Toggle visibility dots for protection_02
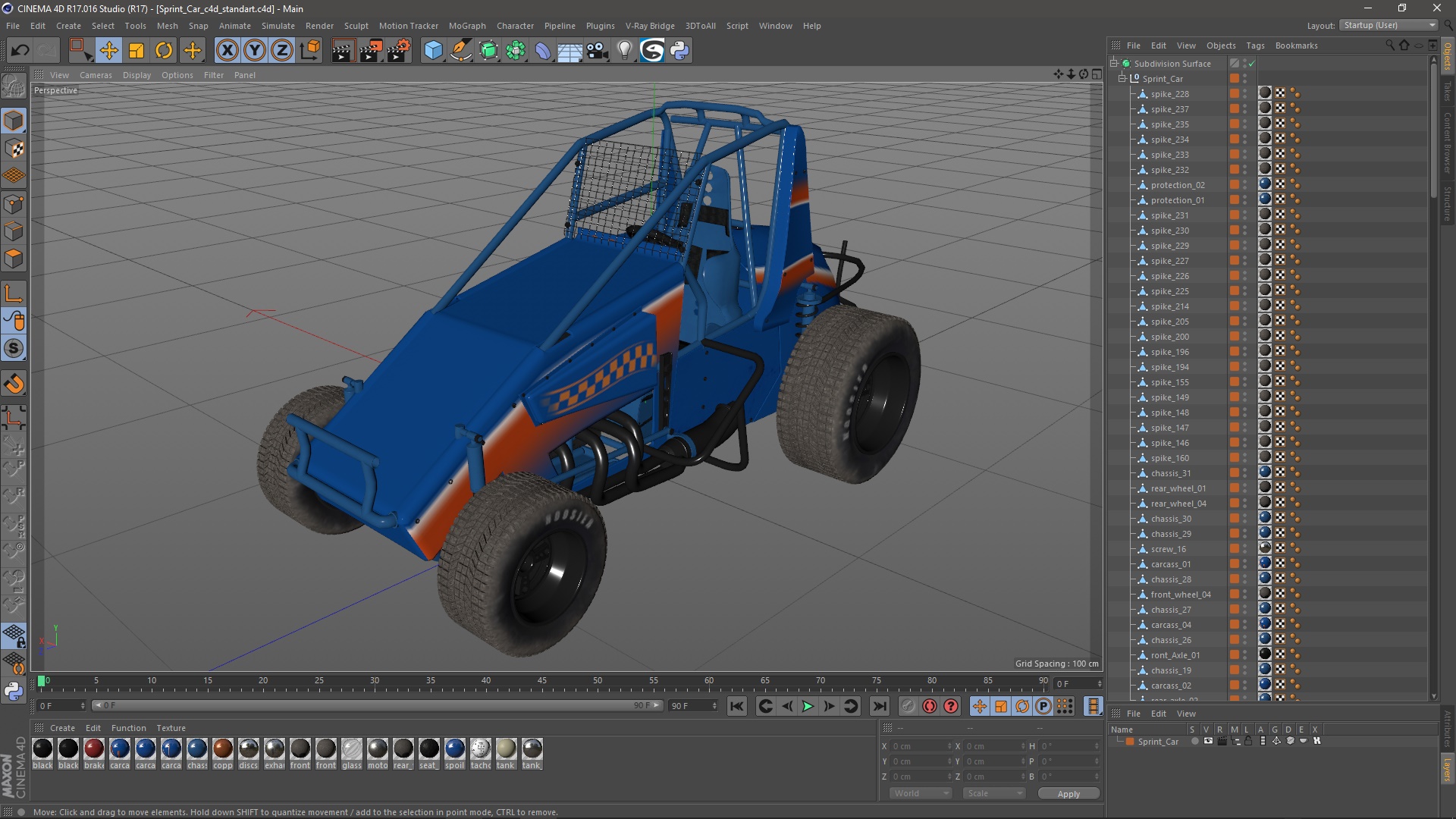Screen dimensions: 1456x819 [1244, 185]
